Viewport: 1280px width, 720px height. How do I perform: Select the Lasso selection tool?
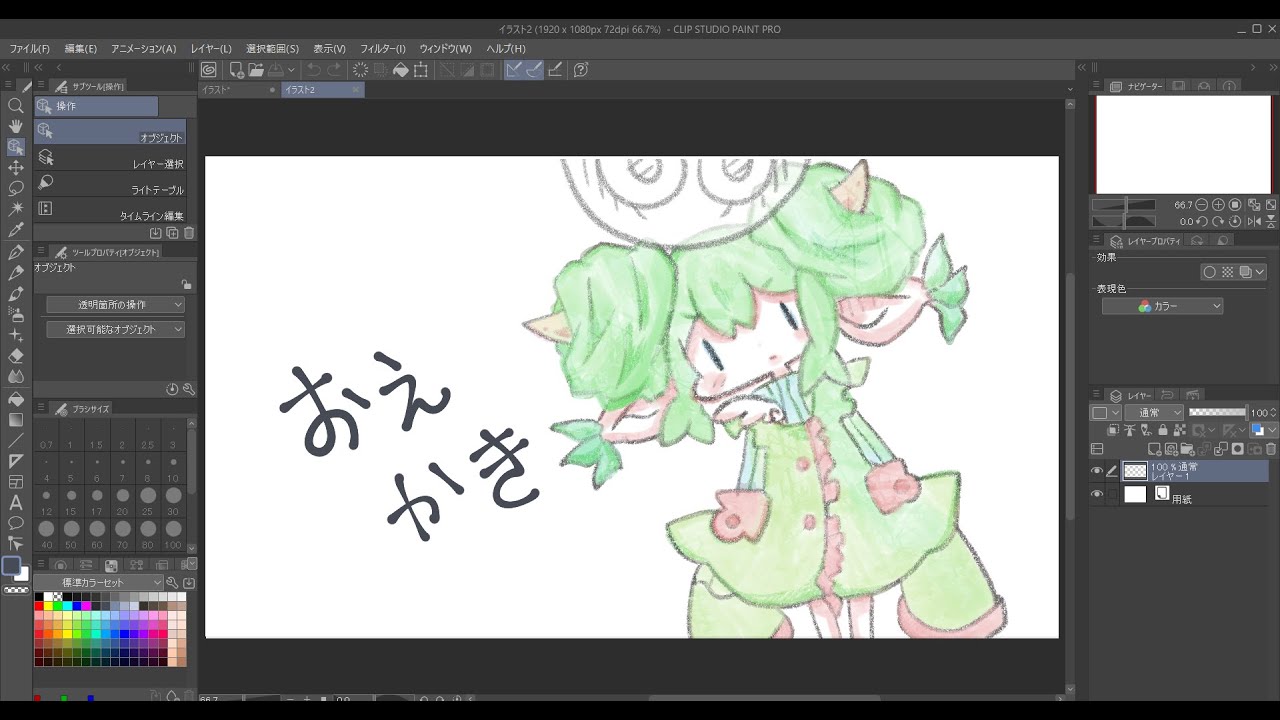click(x=16, y=188)
